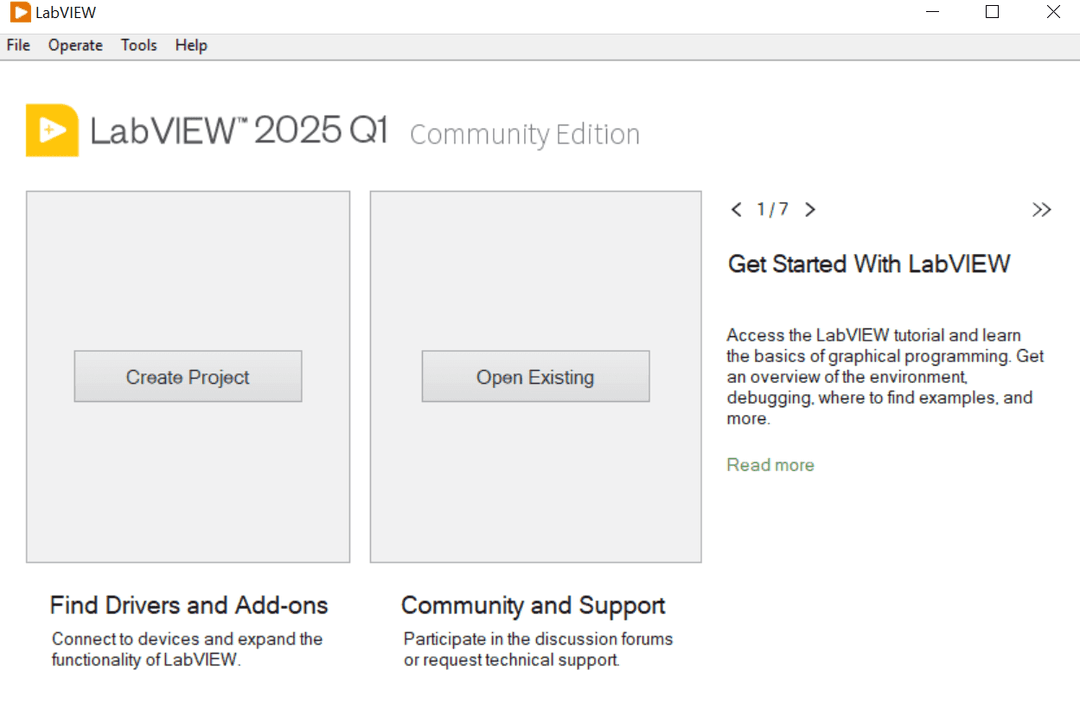Open the Tools menu
The height and width of the screenshot is (714, 1080).
[139, 45]
